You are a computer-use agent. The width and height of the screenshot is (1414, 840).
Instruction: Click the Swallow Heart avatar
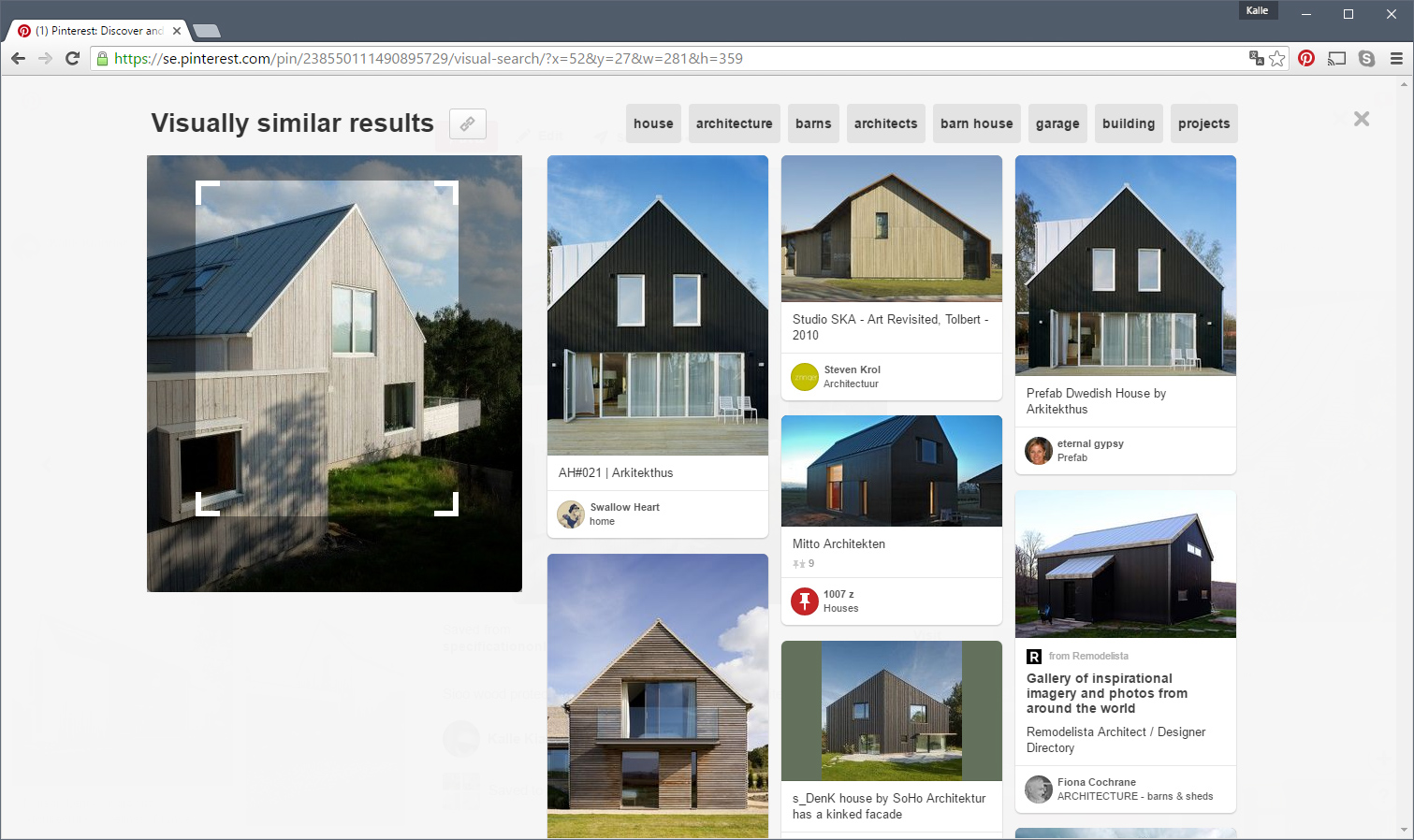pyautogui.click(x=571, y=514)
